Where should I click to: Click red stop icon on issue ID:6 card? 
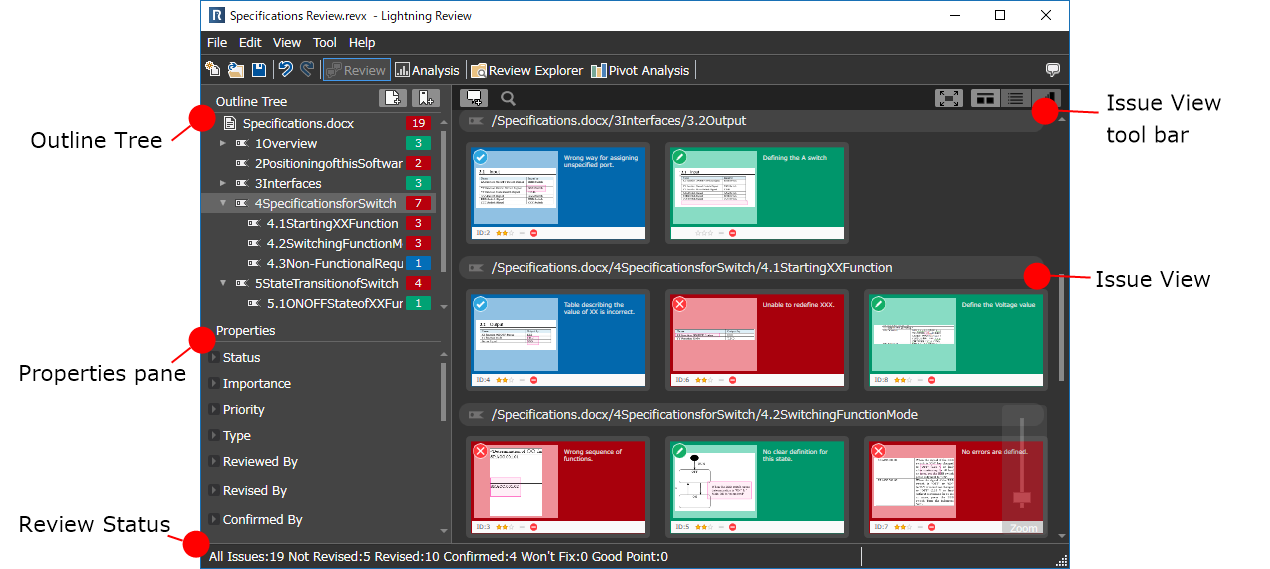coord(733,380)
